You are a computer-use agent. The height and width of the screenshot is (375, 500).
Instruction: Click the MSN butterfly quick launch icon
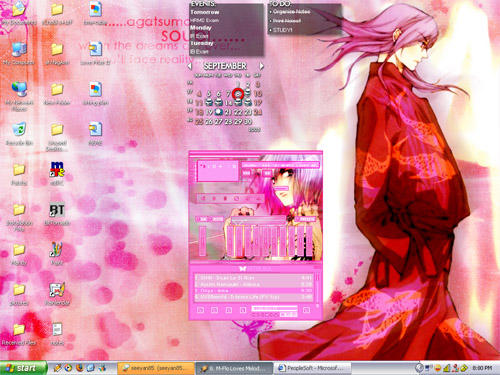[102, 368]
